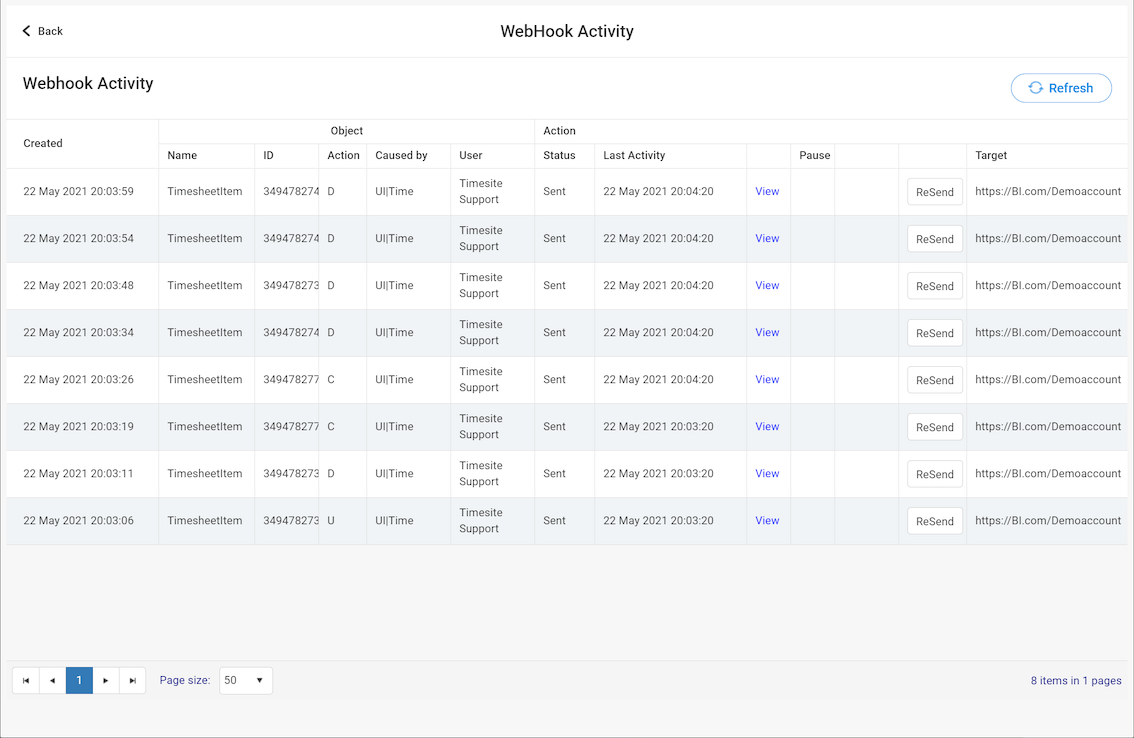Open View link for the 20:03:34 row

(767, 333)
